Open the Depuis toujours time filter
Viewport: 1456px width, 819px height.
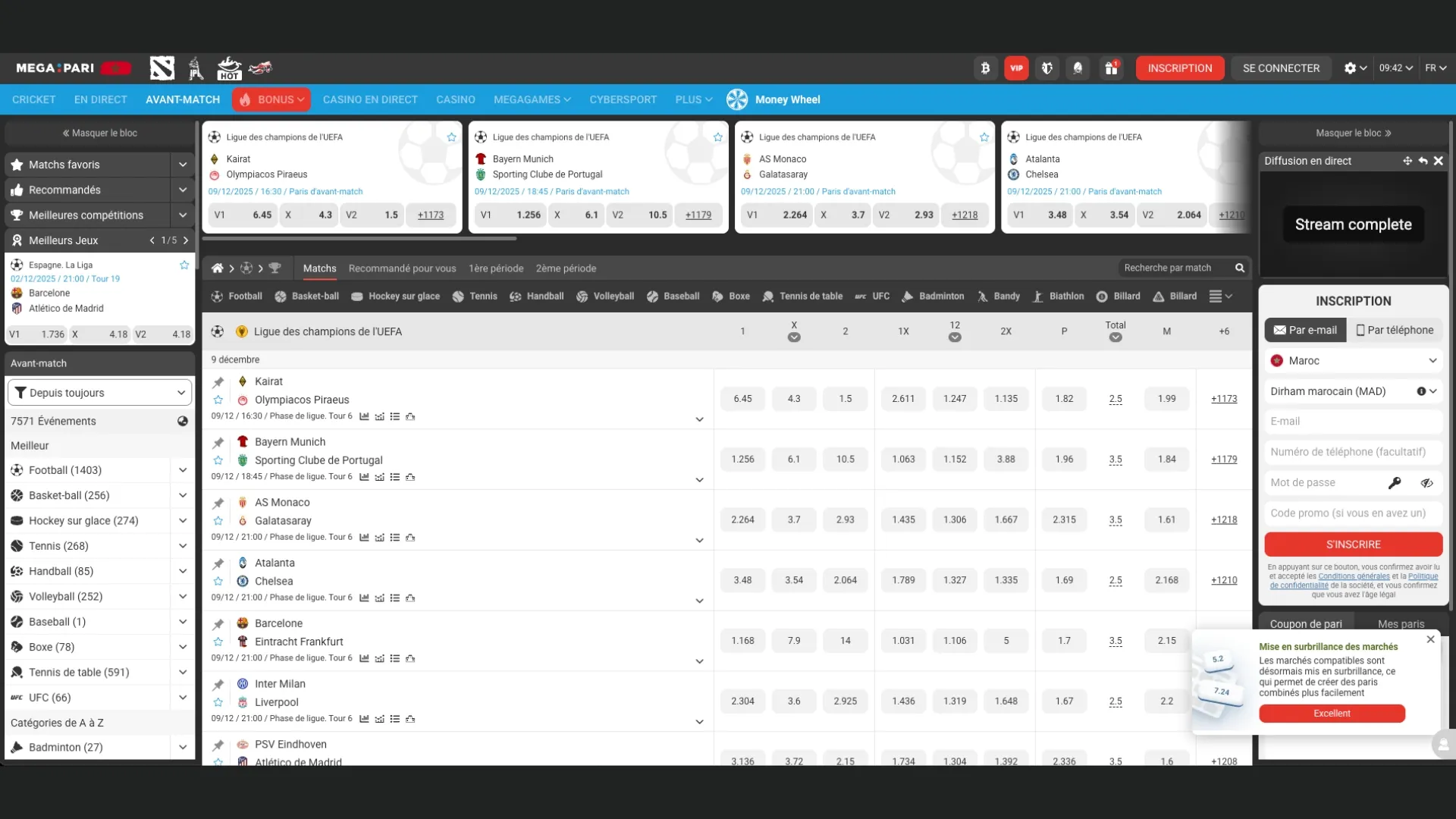click(x=99, y=393)
